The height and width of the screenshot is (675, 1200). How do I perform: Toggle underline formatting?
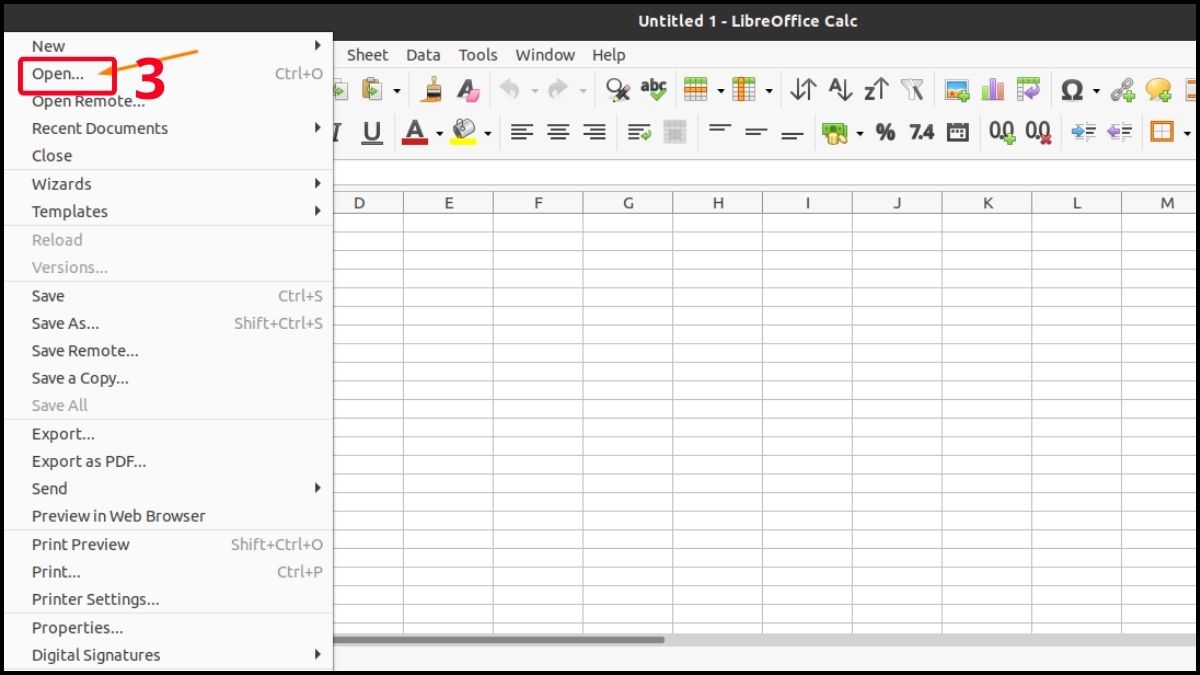tap(372, 131)
